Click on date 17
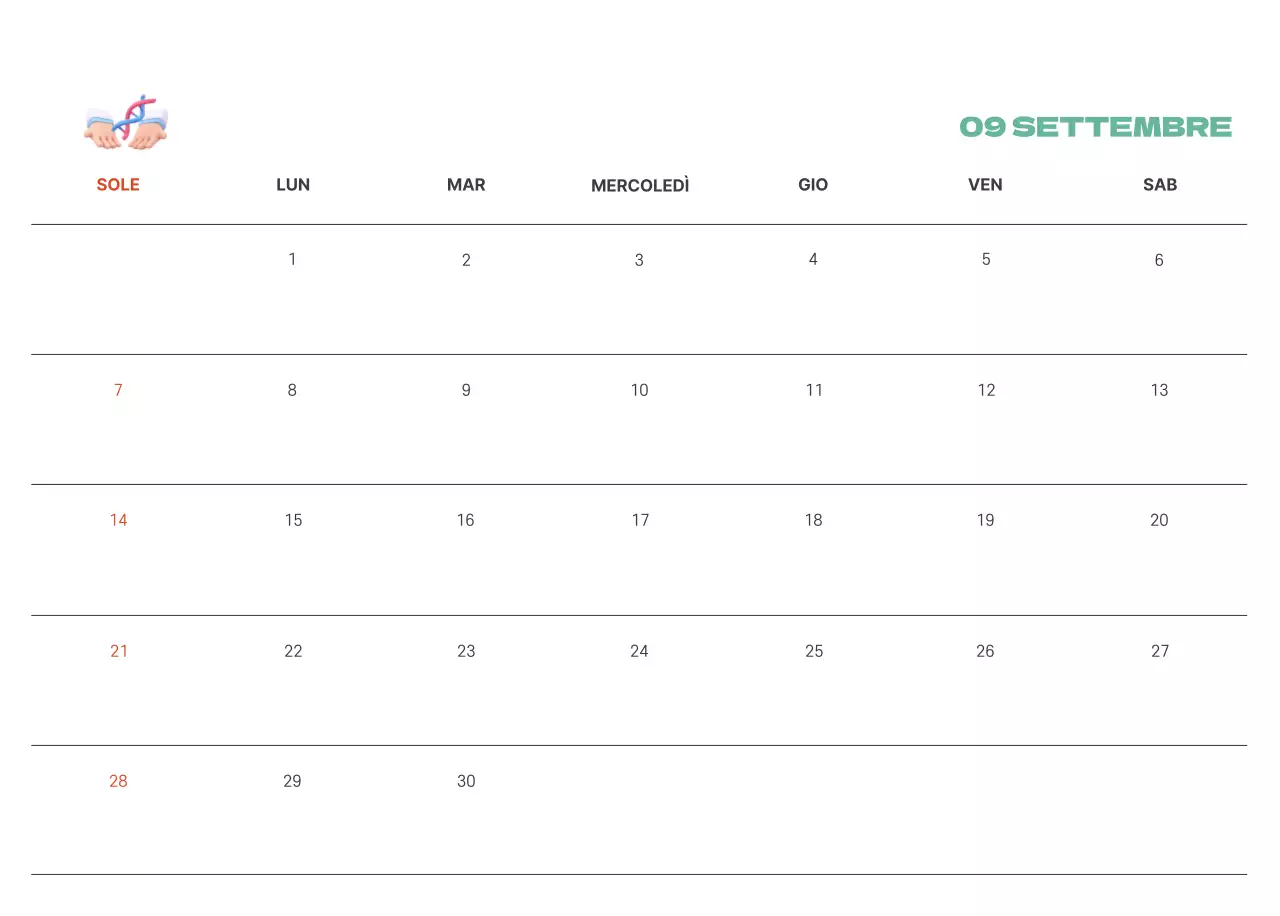Screen dimensions: 1280x916 [640, 520]
